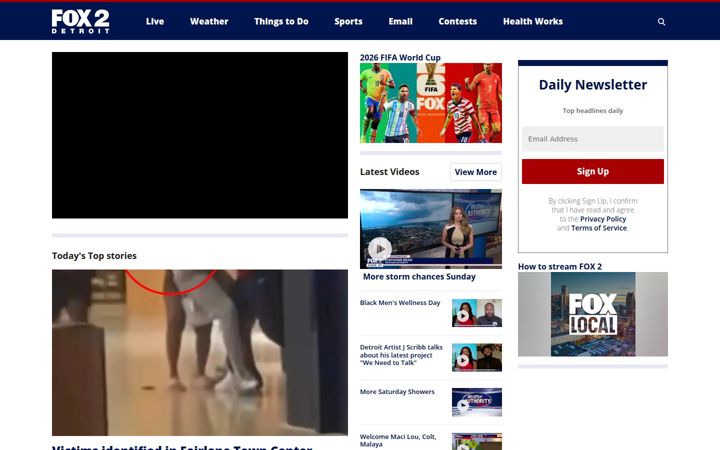Click the View More button
Screen dimensions: 720x450
point(476,172)
